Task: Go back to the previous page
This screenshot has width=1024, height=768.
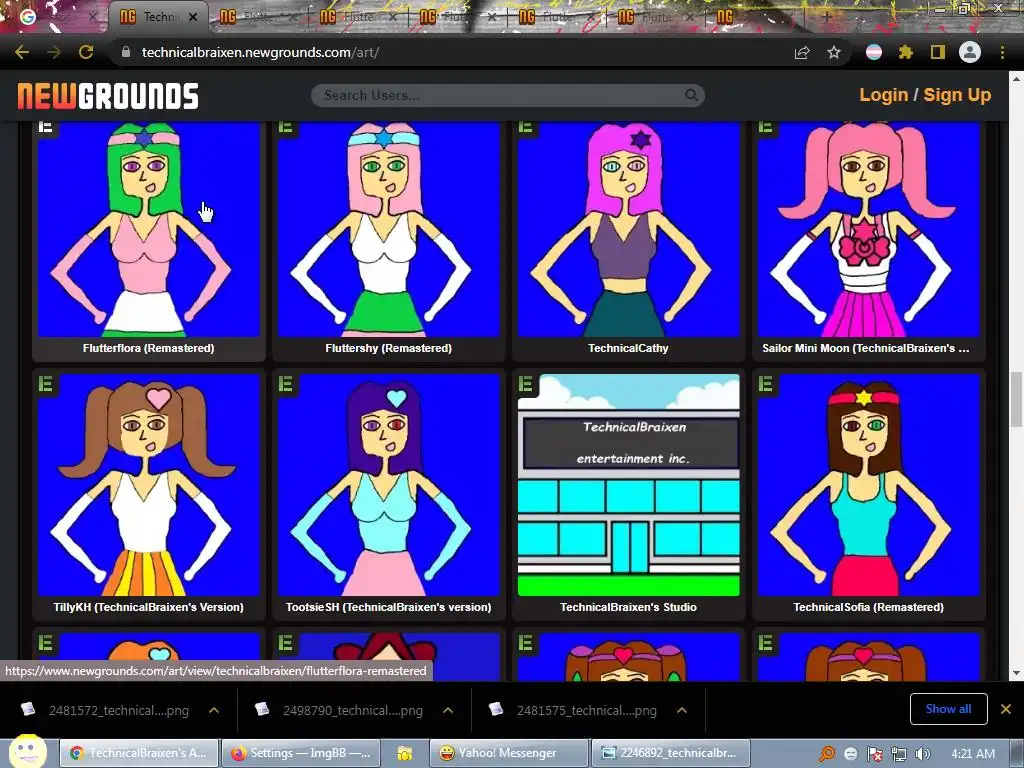Action: click(x=22, y=52)
